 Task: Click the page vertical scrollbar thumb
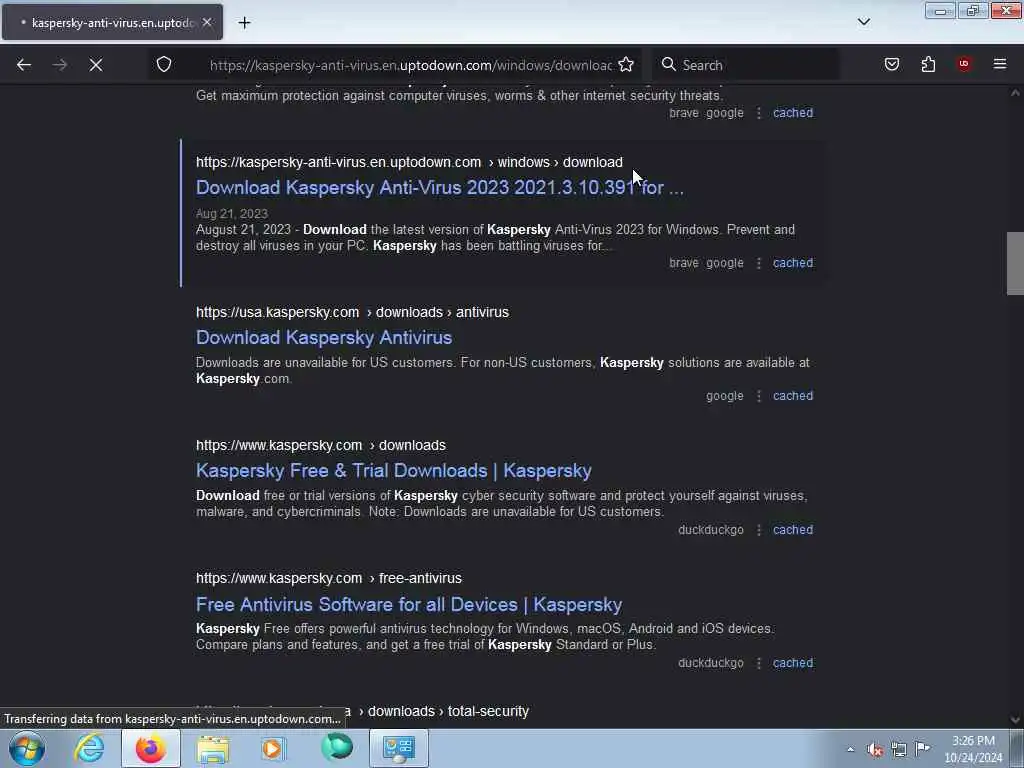click(1015, 263)
